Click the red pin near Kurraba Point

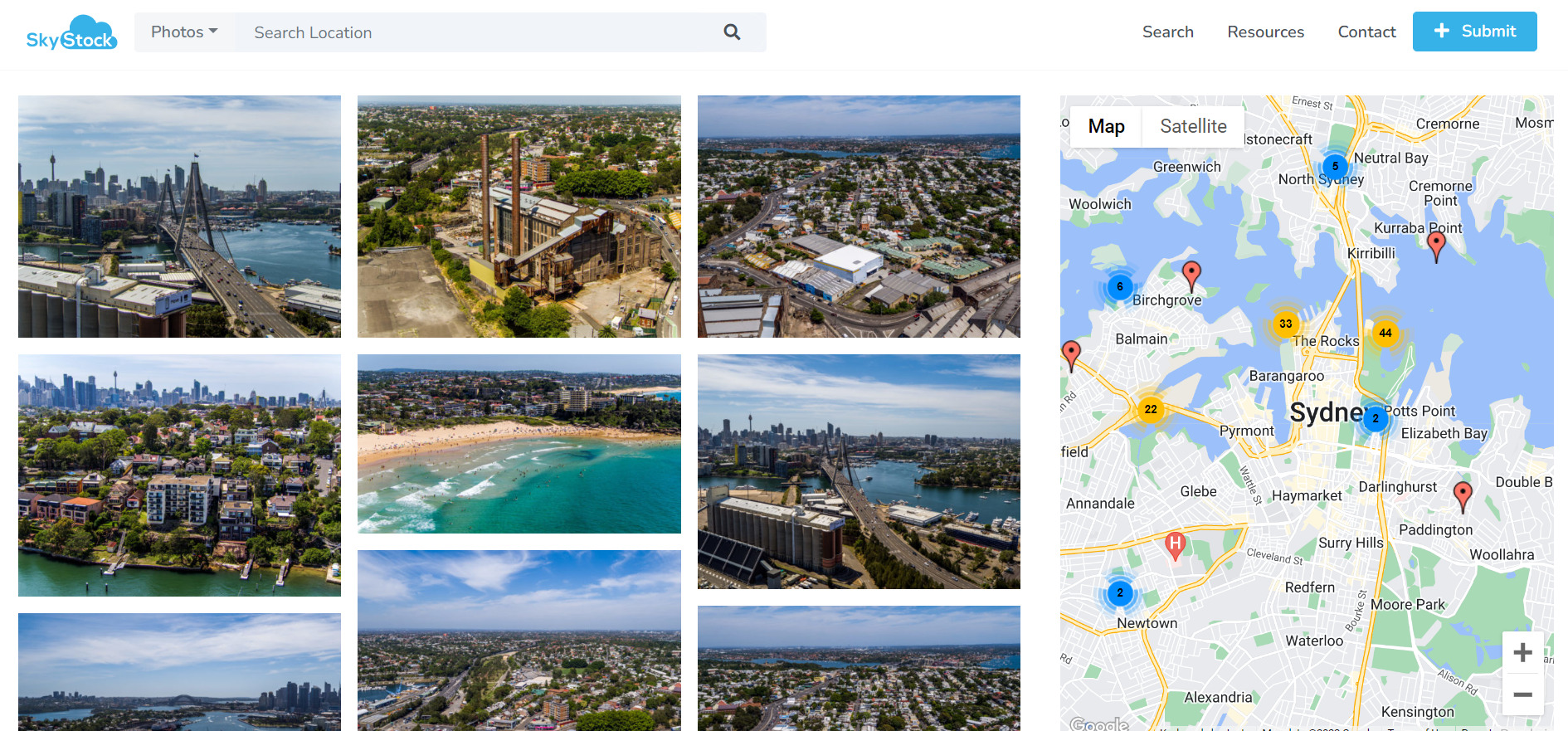point(1435,245)
